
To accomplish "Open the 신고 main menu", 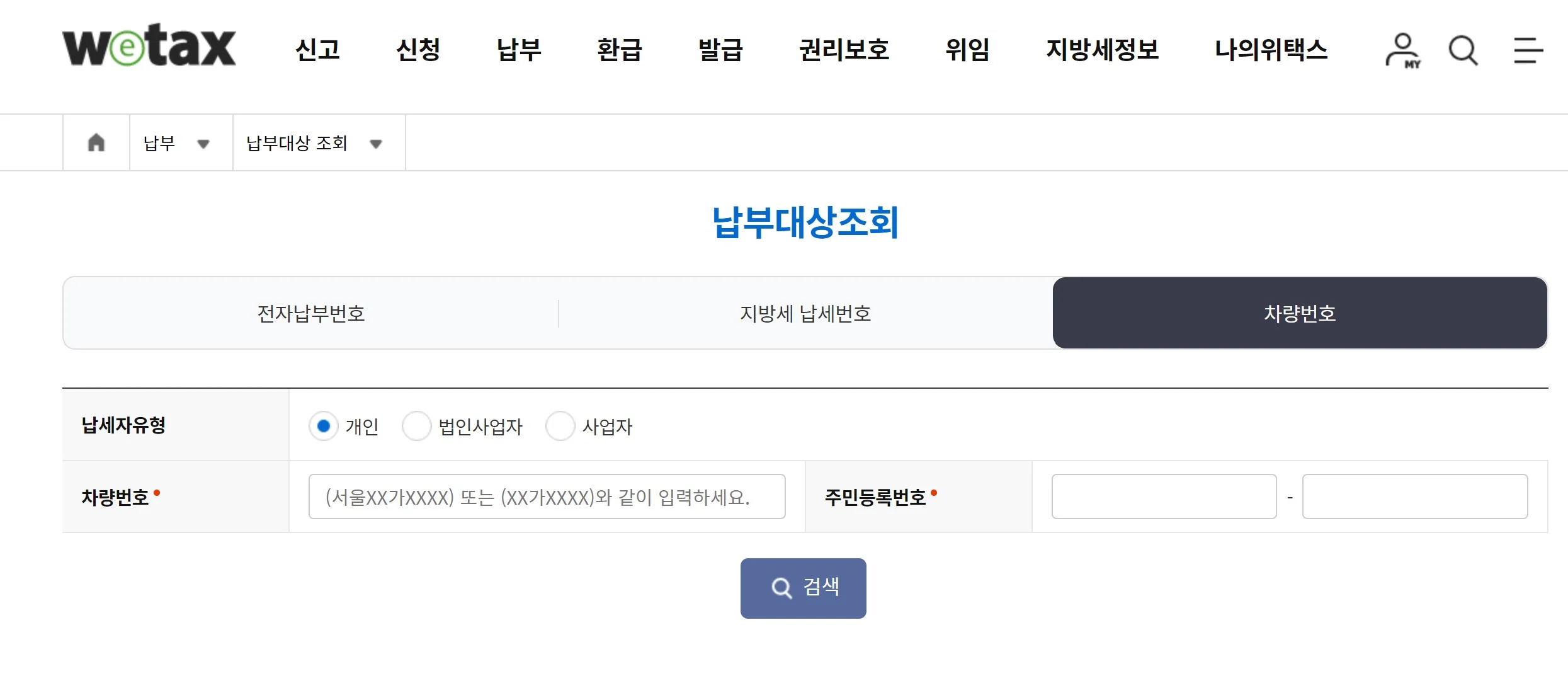I will (318, 50).
